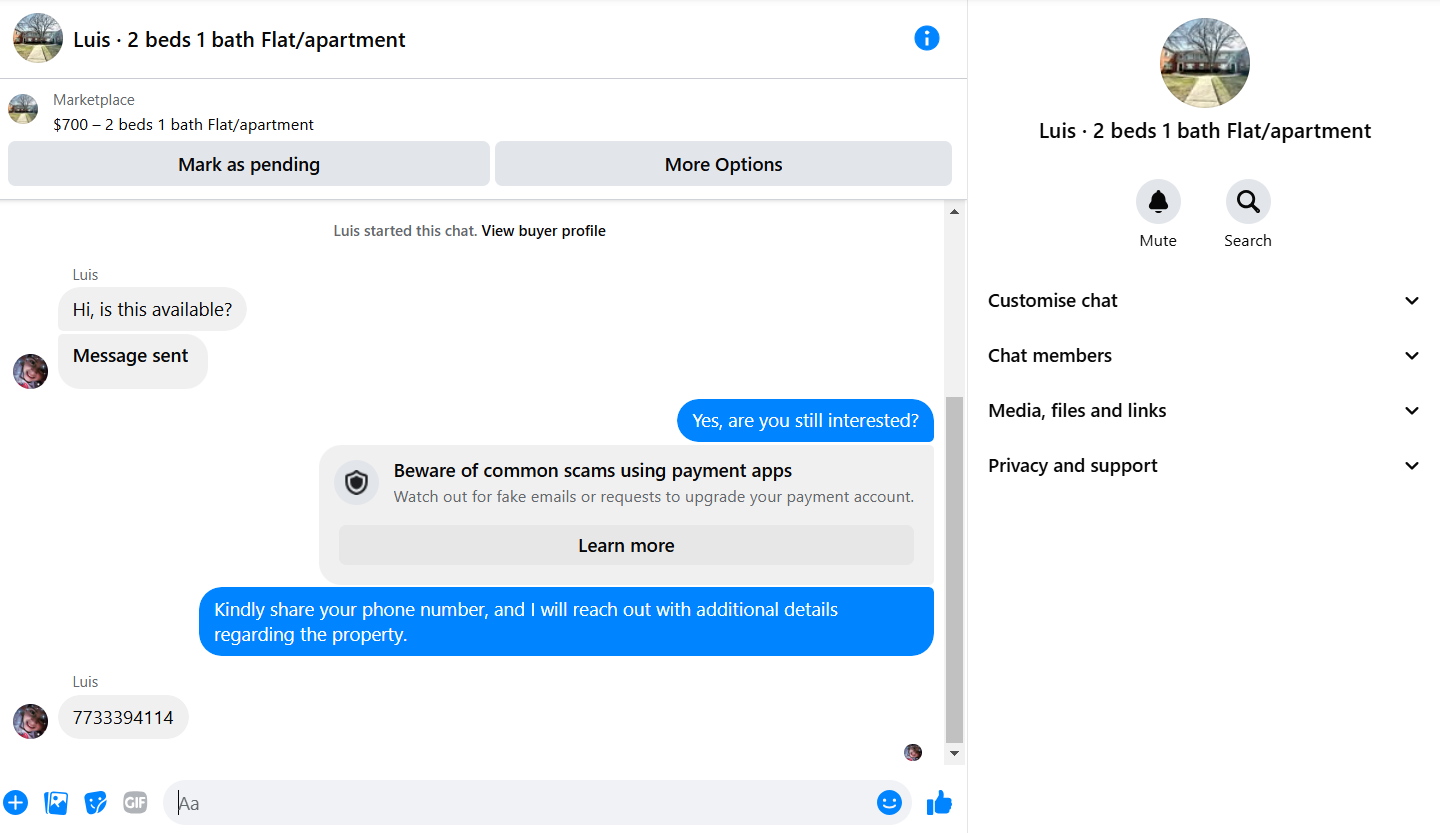
Task: Open the GIF picker
Action: click(135, 802)
